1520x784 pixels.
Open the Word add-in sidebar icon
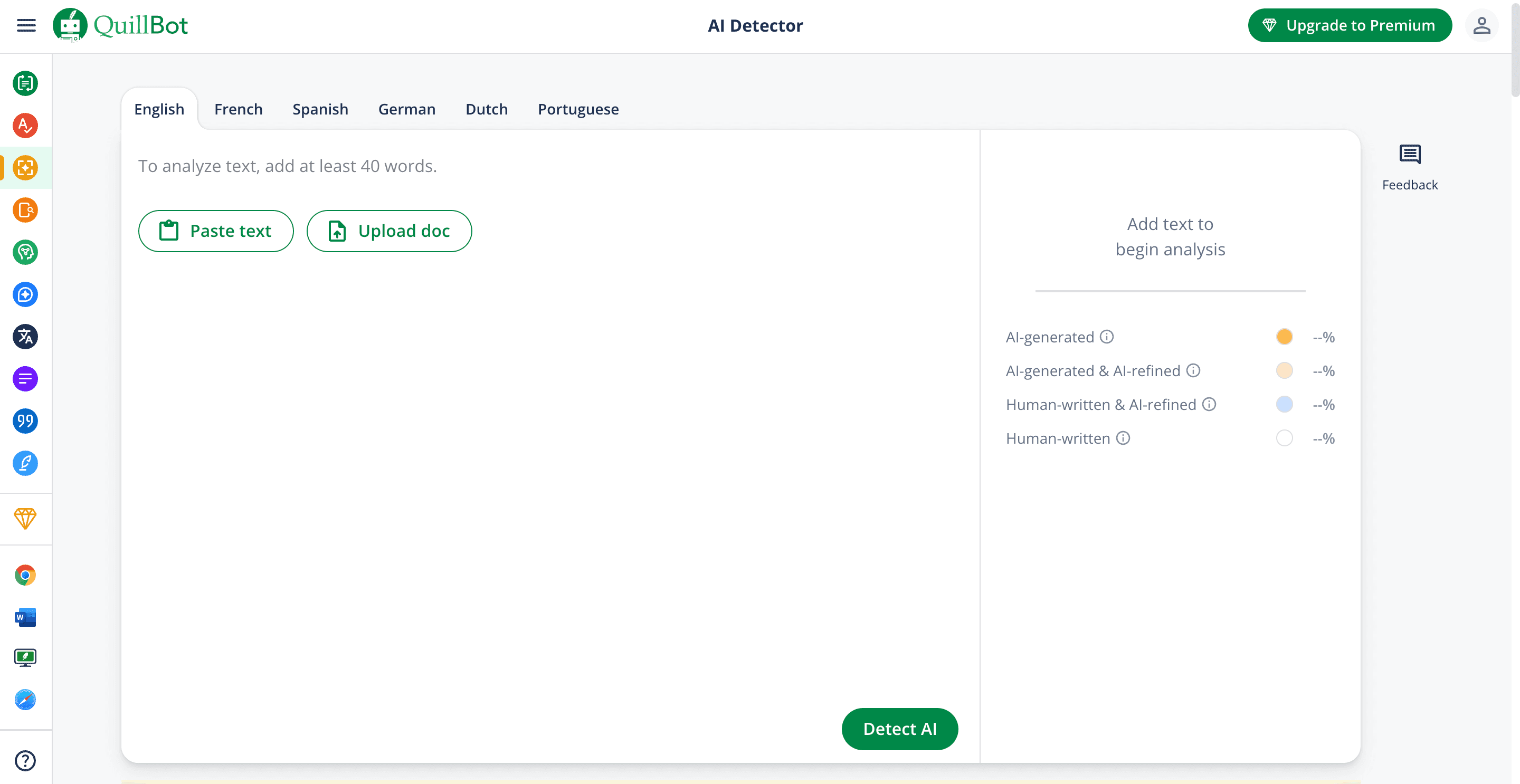click(x=25, y=617)
